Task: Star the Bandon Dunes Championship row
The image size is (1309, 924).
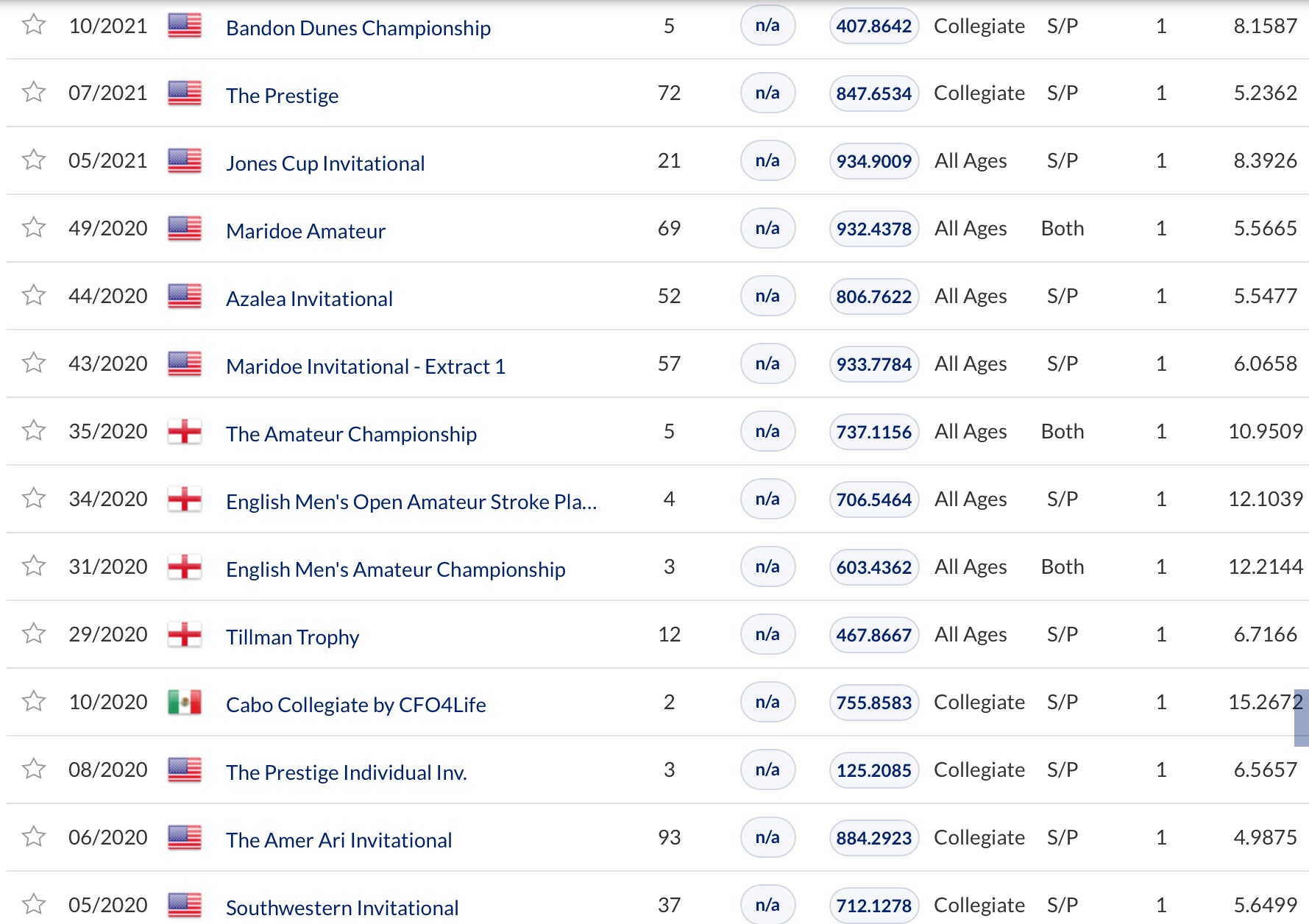Action: [x=34, y=25]
